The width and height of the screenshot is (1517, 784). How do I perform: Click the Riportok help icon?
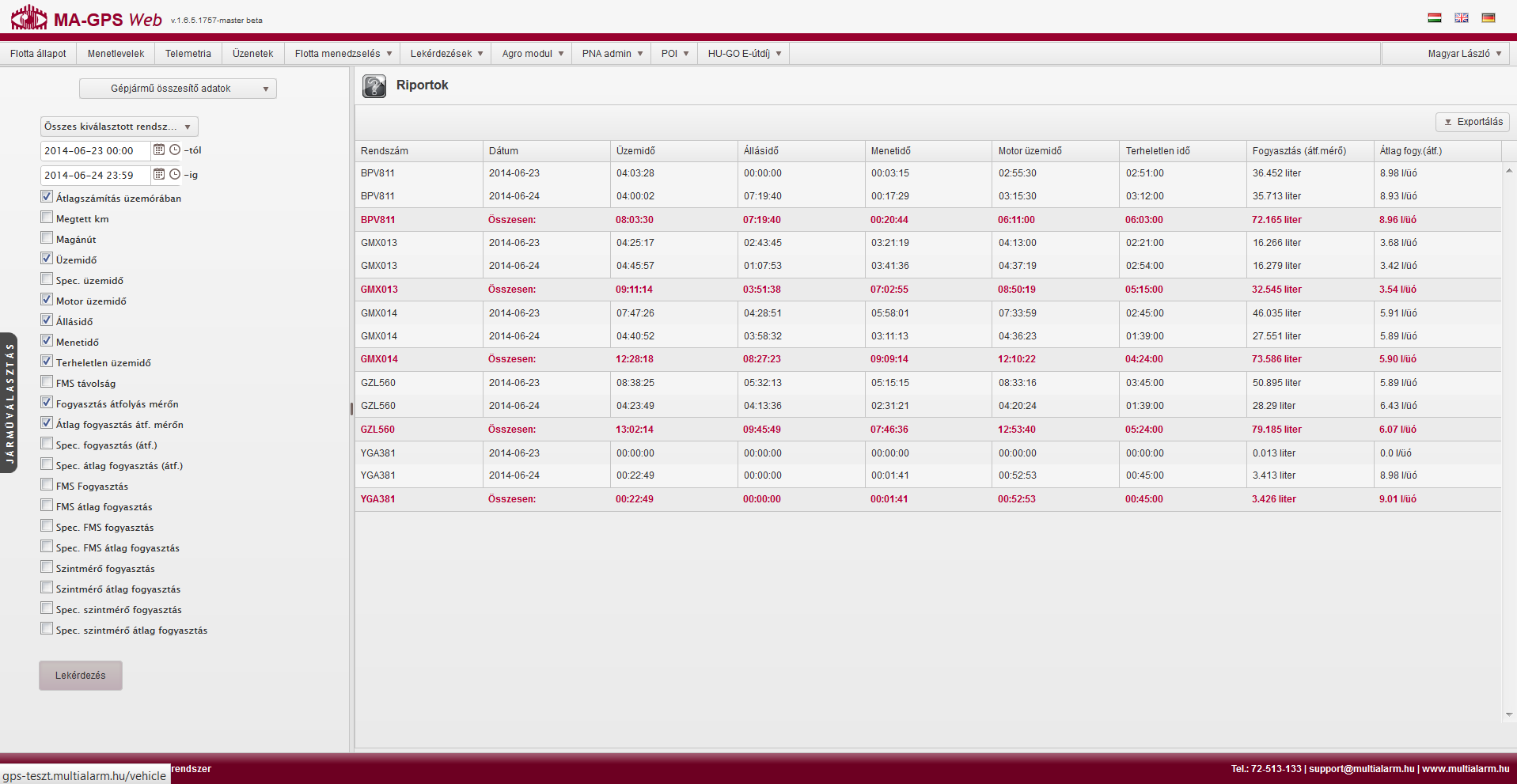click(x=374, y=85)
